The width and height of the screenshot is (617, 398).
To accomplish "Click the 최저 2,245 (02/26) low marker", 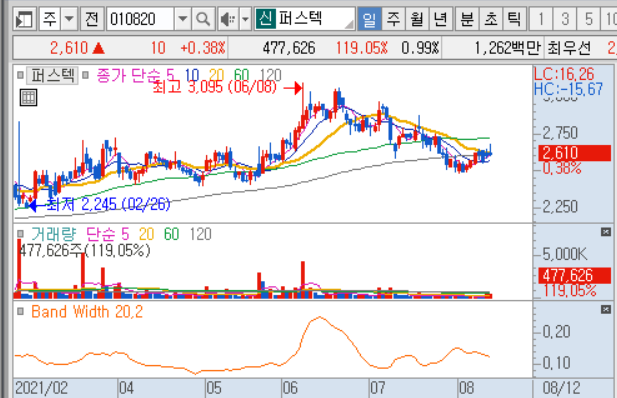I will point(108,204).
